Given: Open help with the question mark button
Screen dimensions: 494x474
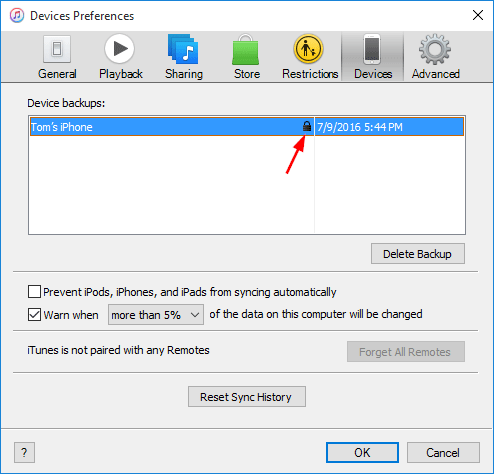Looking at the screenshot, I should [x=24, y=453].
